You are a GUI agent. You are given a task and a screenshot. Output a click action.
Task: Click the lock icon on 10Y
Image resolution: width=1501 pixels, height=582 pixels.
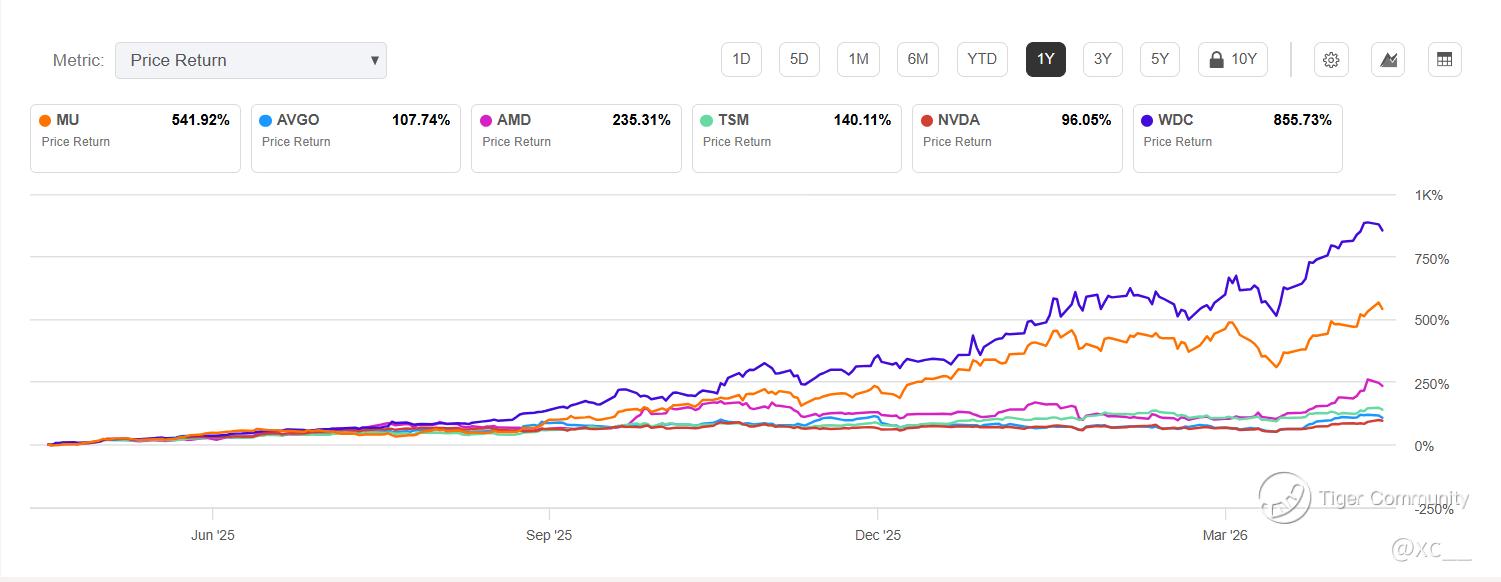[x=1216, y=60]
